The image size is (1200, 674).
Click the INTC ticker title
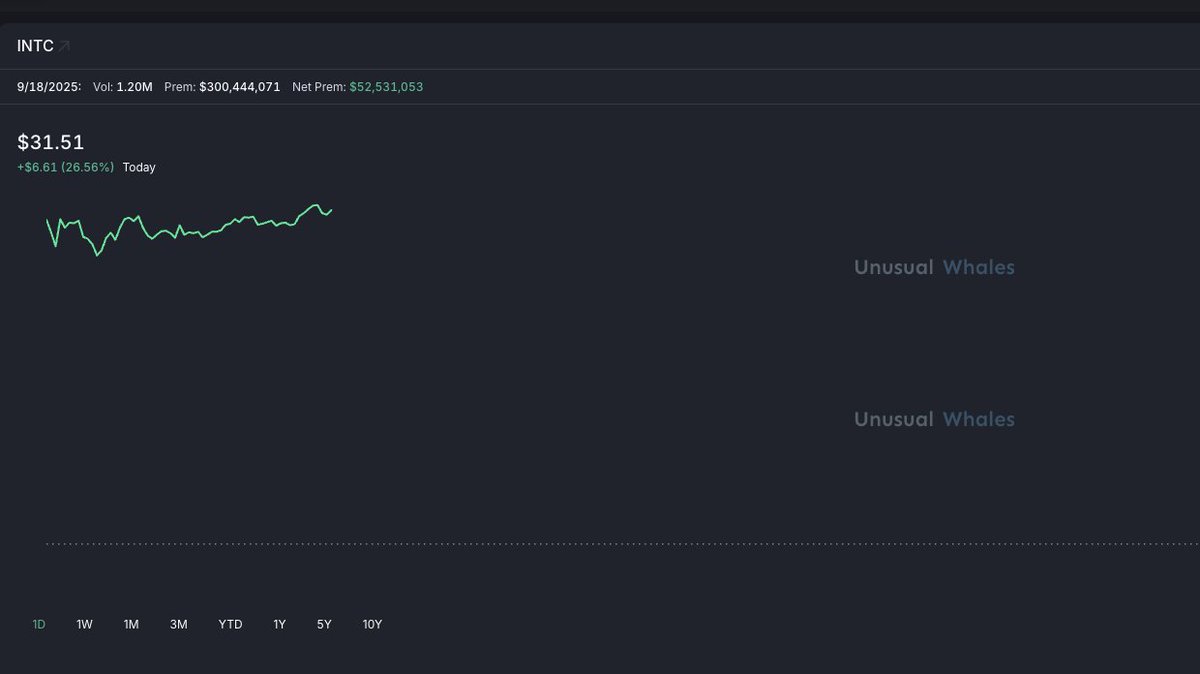(x=35, y=46)
